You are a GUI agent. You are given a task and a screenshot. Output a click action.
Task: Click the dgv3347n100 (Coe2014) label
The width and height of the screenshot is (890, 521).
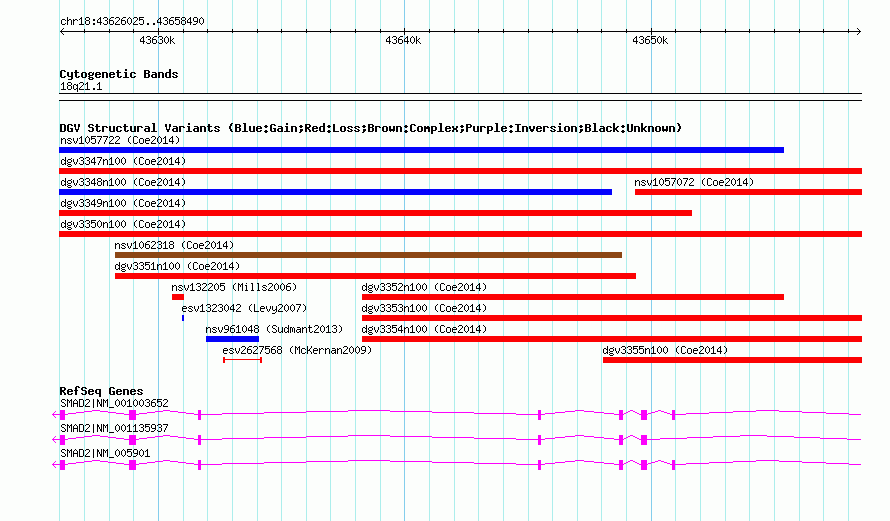[x=123, y=161]
